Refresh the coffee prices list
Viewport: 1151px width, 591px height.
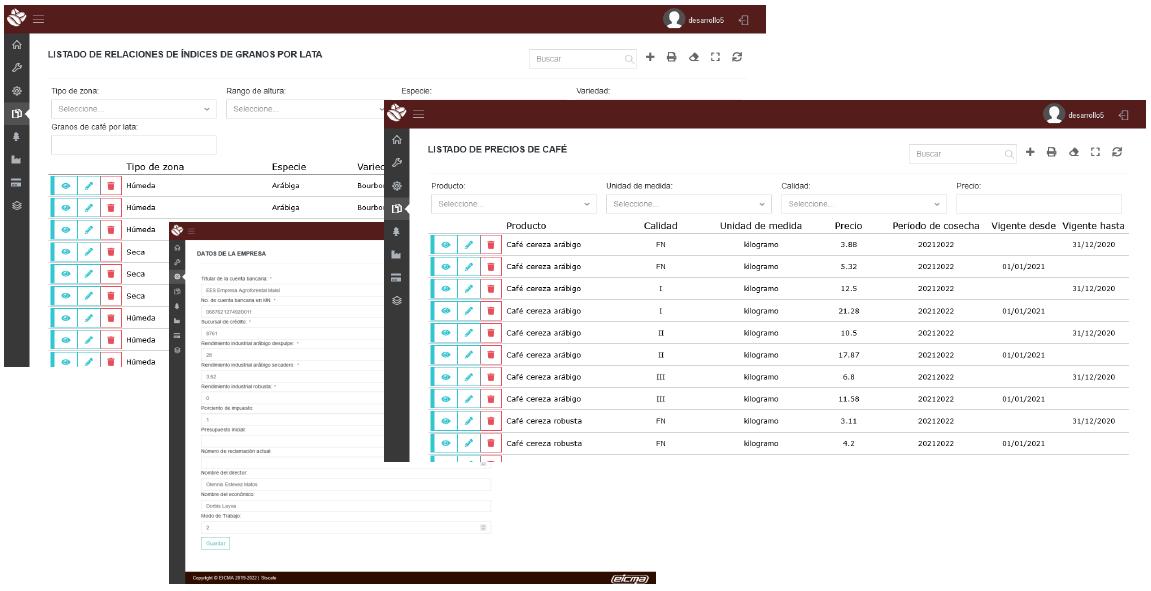coord(1117,153)
